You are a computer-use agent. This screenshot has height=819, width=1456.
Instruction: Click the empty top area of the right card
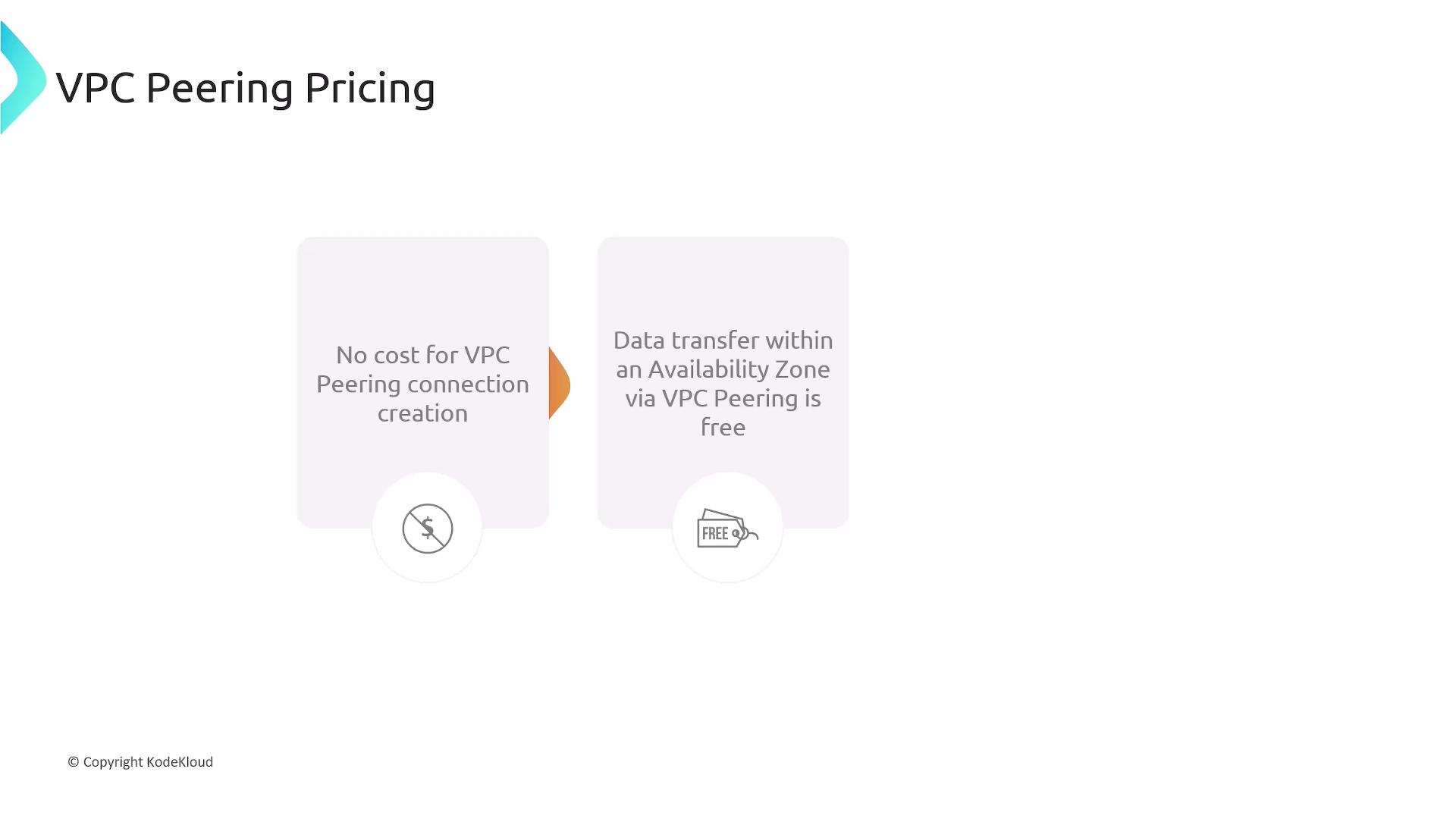(x=723, y=277)
